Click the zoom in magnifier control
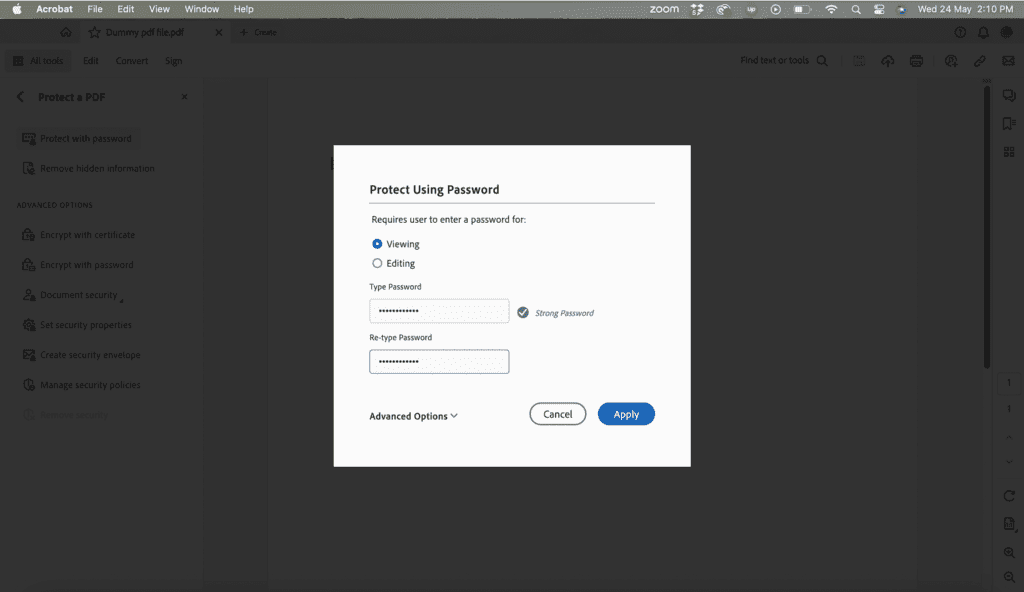1024x592 pixels. tap(1008, 552)
